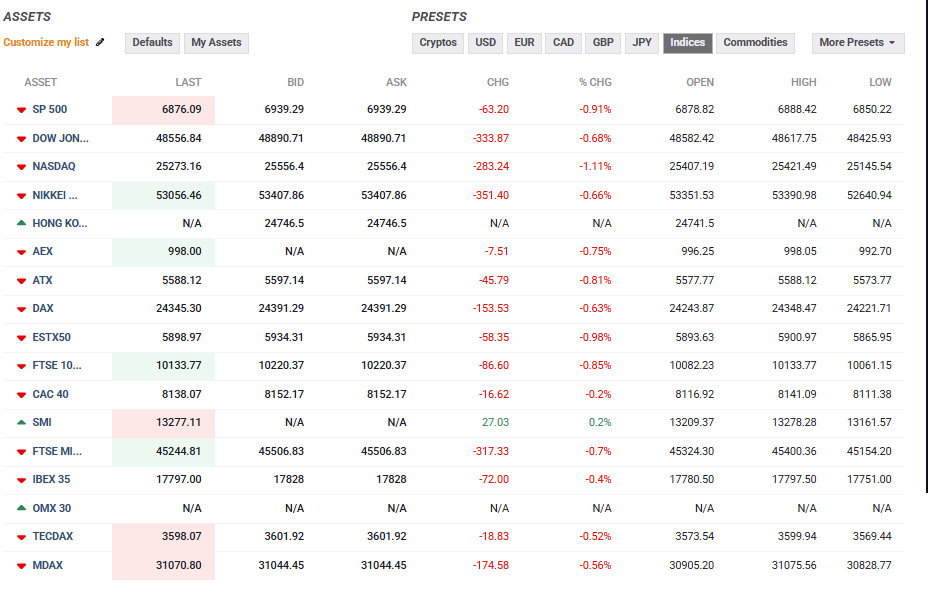Click the red down arrow next to DAX

21,308
